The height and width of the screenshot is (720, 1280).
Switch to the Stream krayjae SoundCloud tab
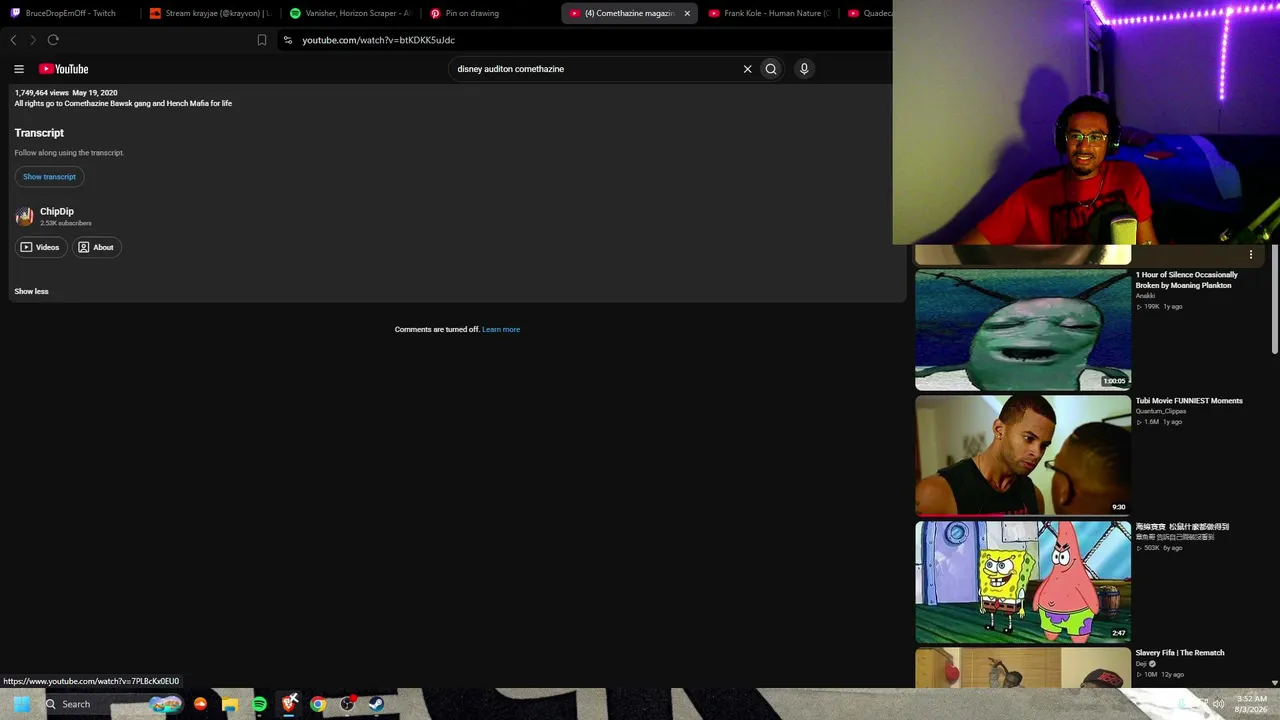pos(210,13)
